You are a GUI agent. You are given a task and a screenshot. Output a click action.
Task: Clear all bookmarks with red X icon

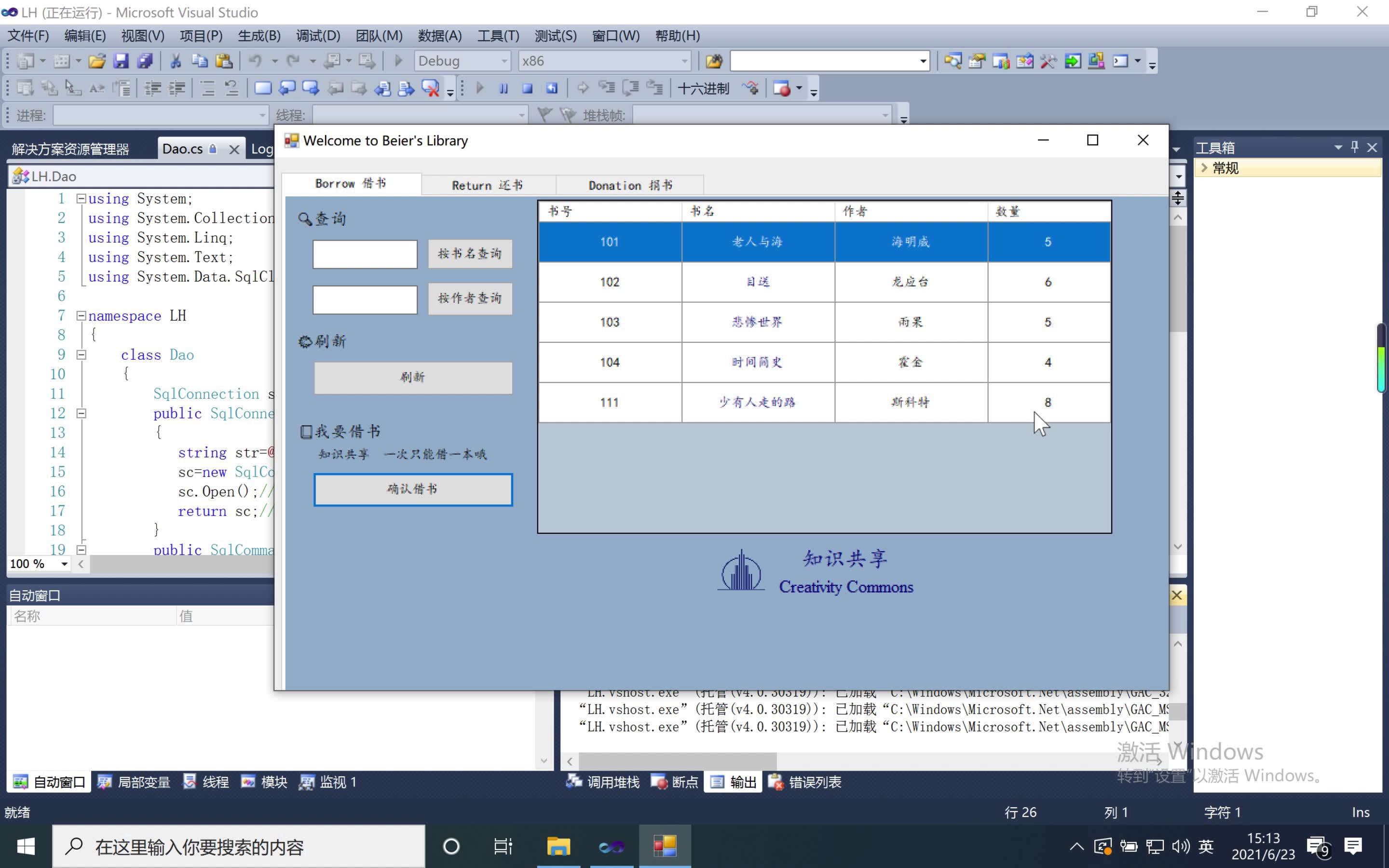[x=430, y=88]
